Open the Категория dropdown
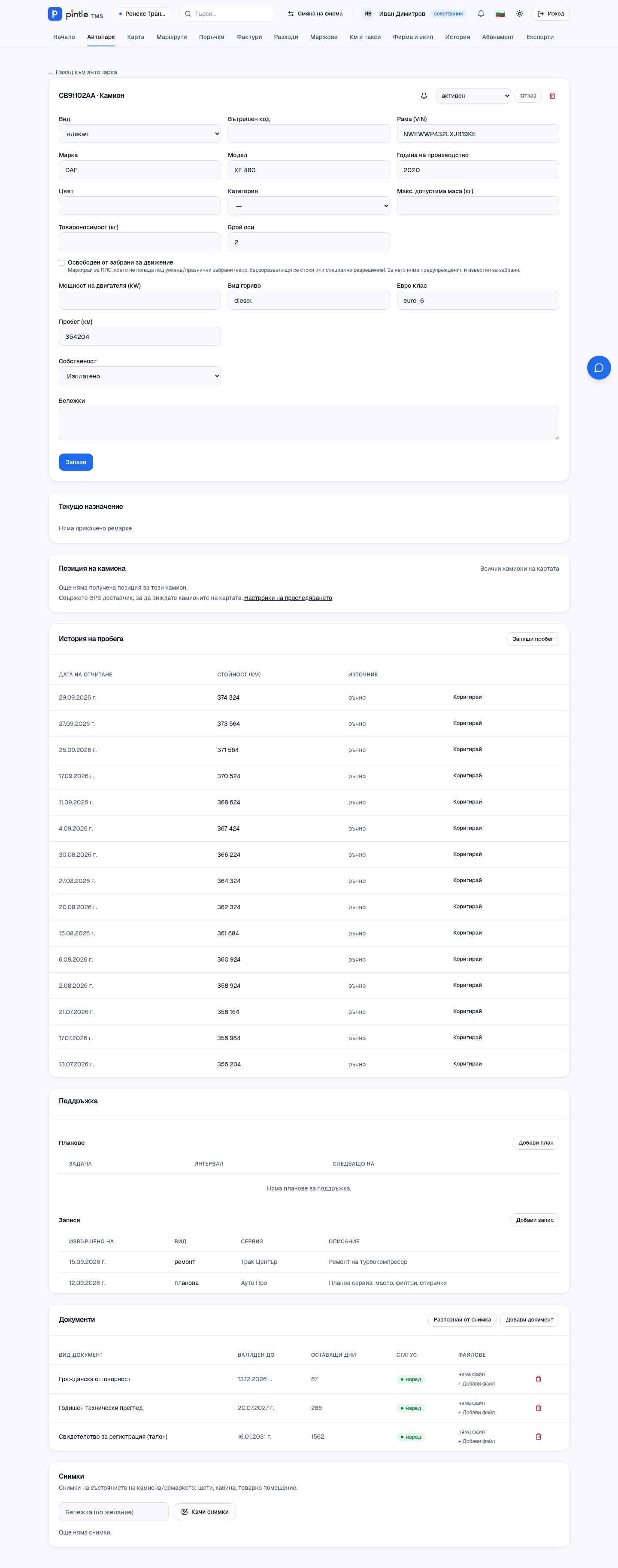618x1568 pixels. 309,206
